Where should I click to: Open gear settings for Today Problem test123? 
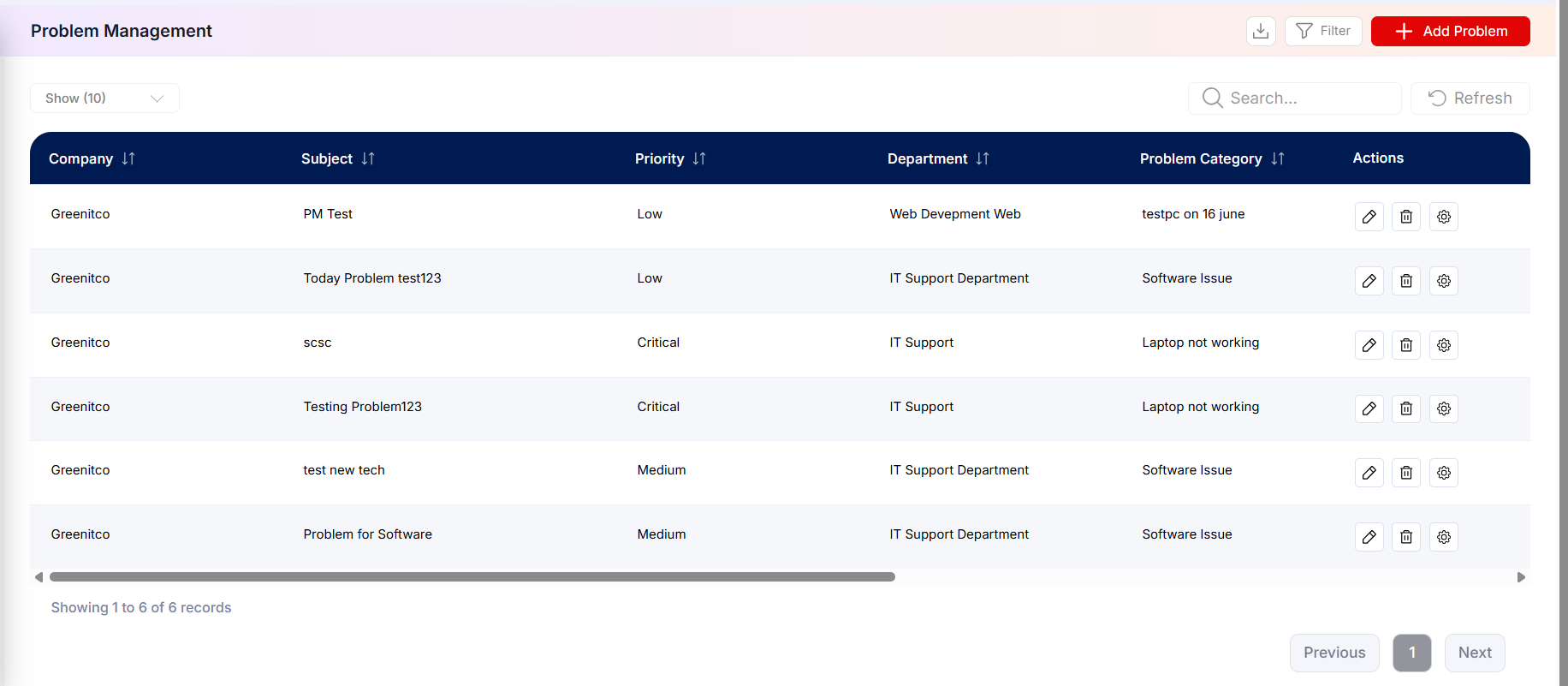click(1444, 281)
